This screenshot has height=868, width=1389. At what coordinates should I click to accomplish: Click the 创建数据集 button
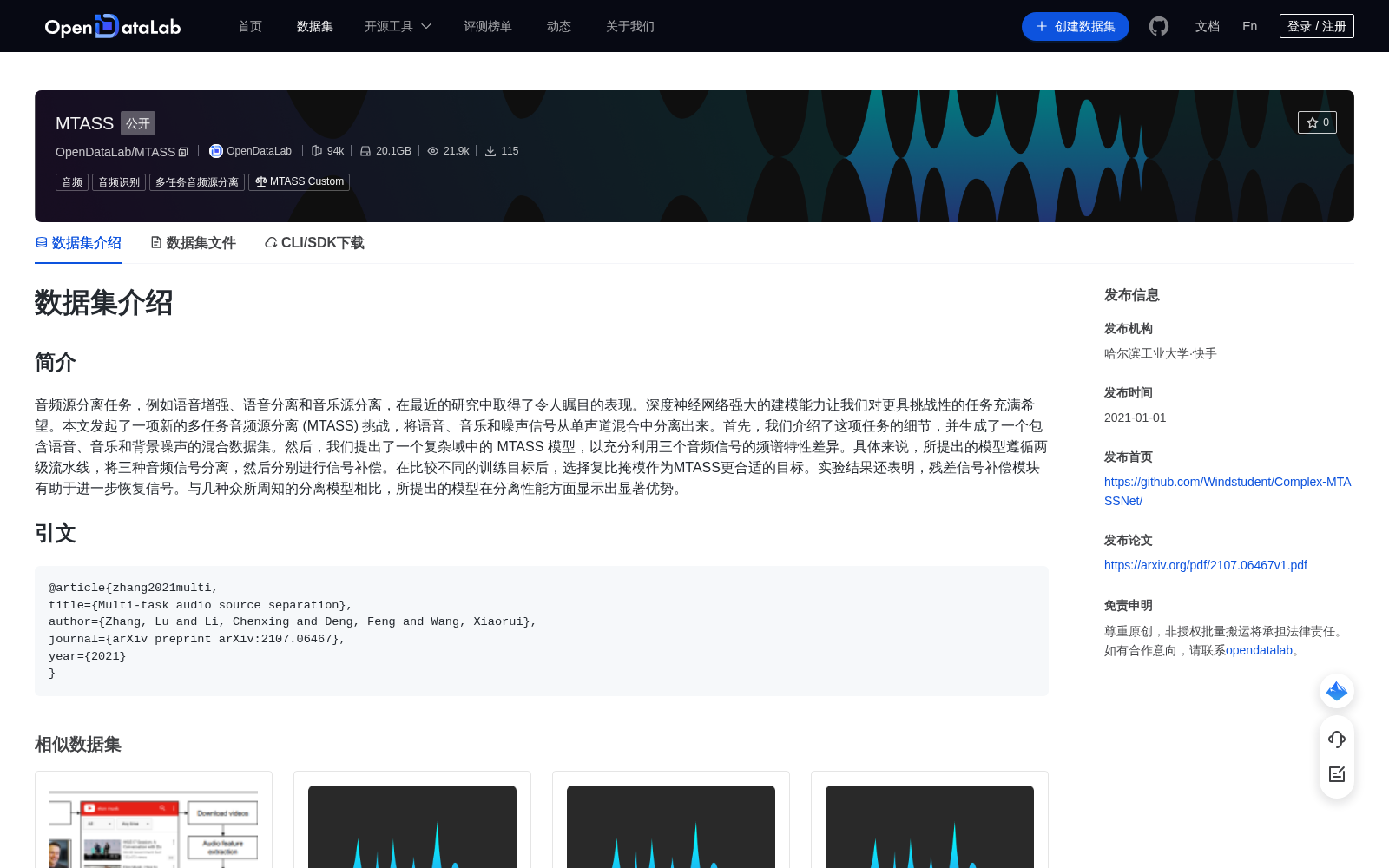1076,26
